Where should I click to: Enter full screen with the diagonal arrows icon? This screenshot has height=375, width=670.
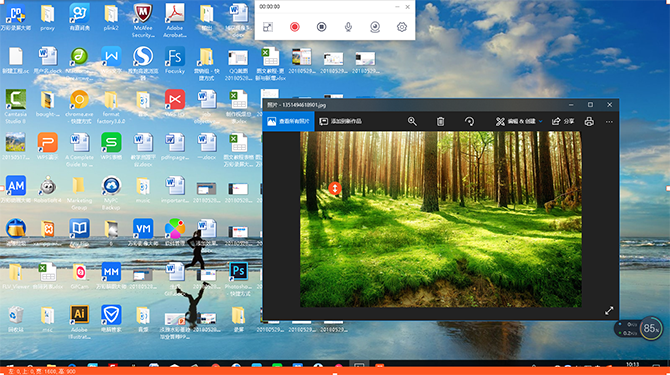(x=609, y=311)
